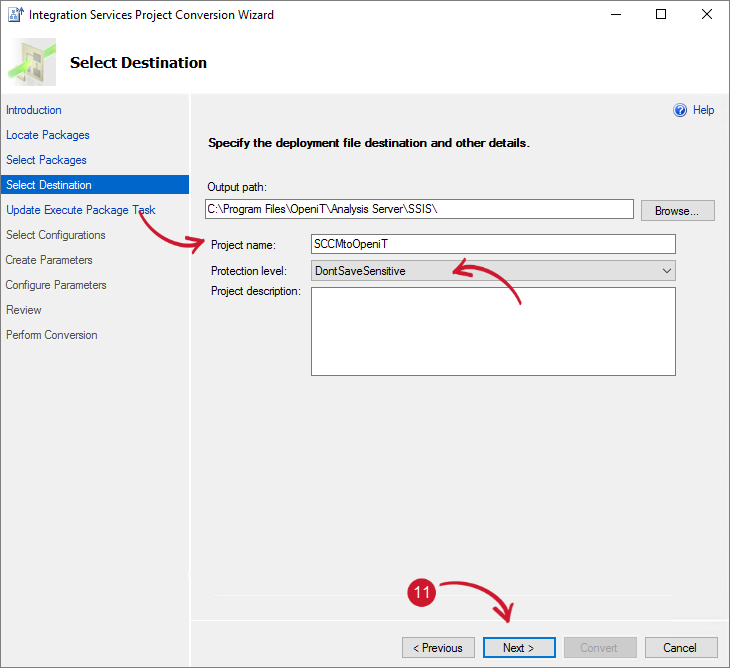Go to Select Packages step
730x668 pixels.
point(46,160)
